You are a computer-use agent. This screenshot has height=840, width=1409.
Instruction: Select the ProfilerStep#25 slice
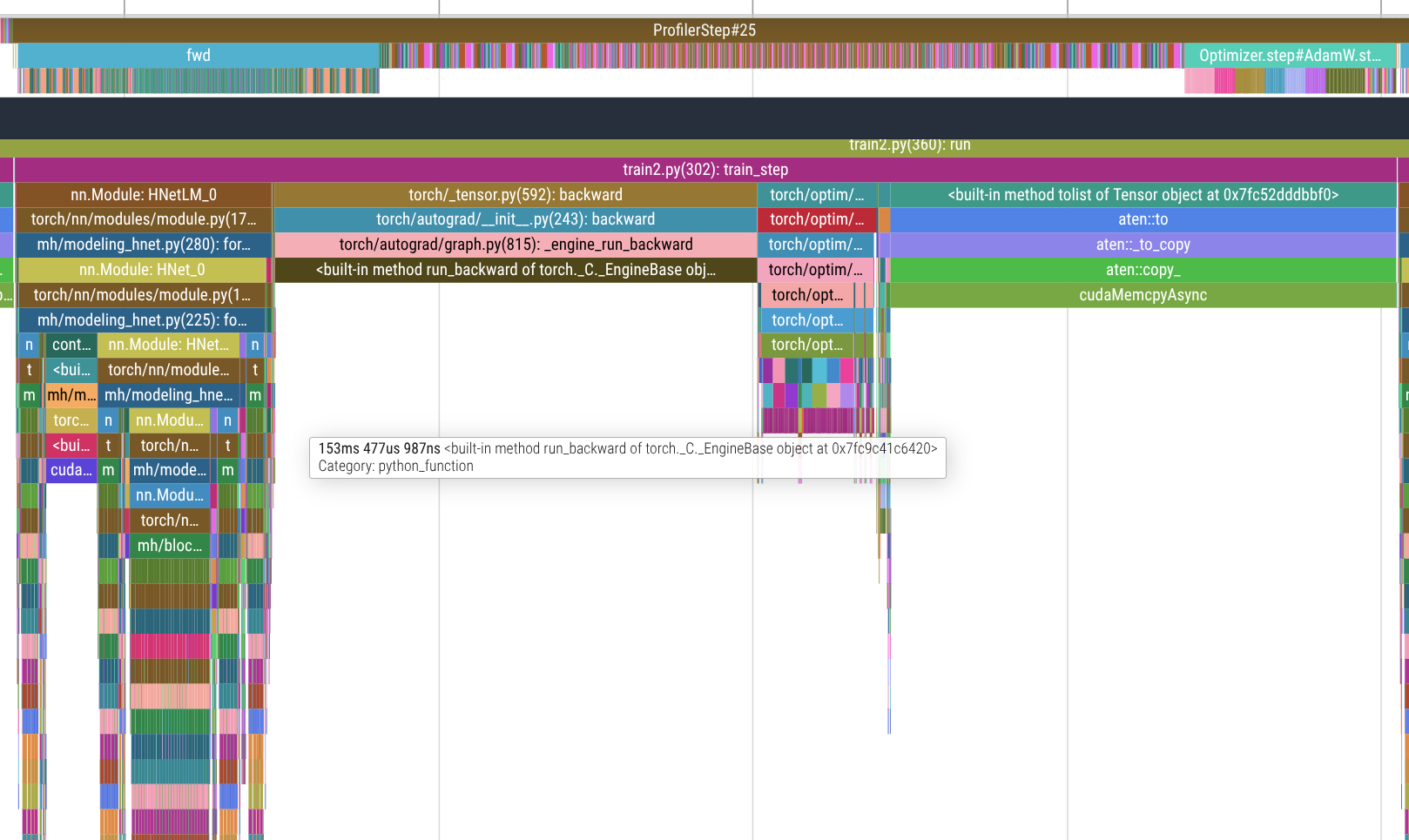pos(704,30)
